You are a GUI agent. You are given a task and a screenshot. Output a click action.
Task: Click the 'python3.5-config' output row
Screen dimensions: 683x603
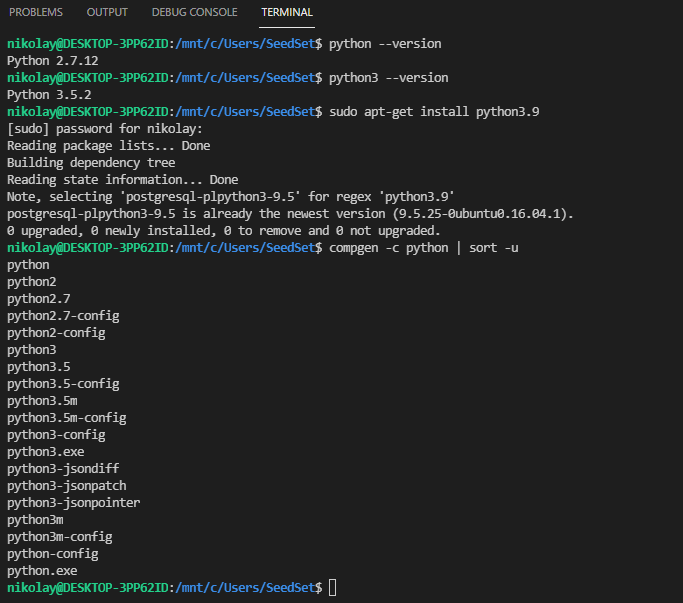[63, 383]
